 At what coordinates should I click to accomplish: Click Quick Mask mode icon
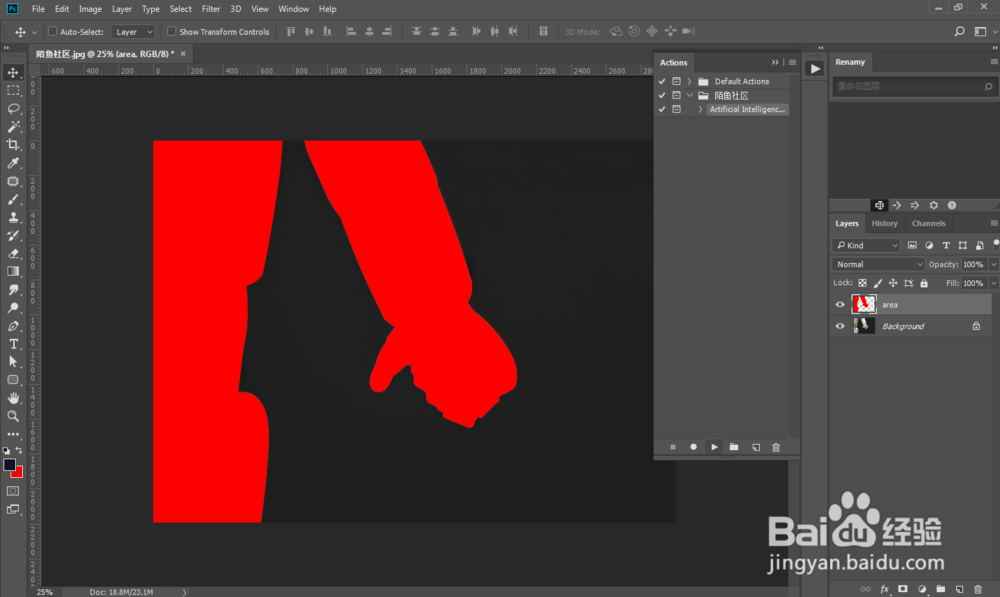click(x=13, y=491)
